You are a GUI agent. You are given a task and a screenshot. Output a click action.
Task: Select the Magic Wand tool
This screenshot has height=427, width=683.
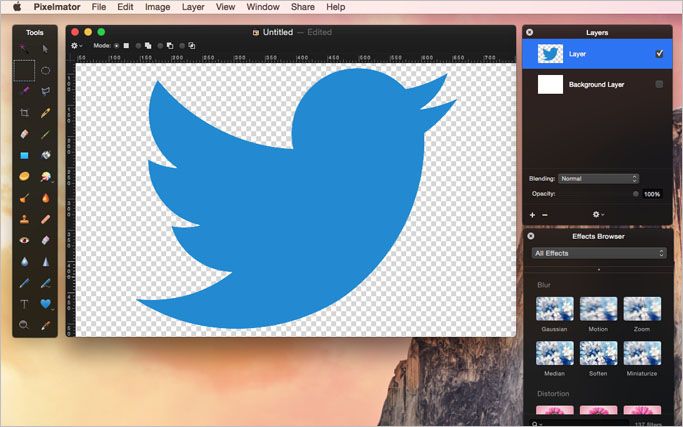click(24, 49)
